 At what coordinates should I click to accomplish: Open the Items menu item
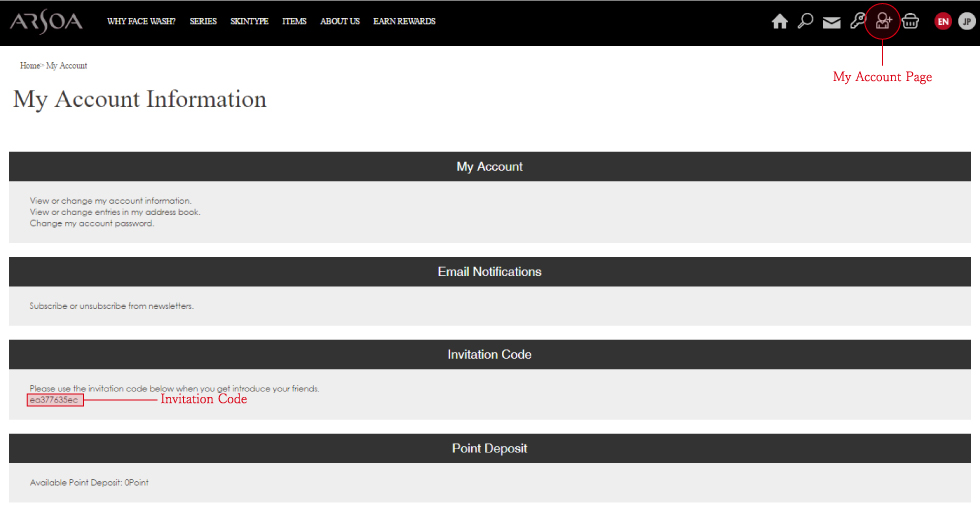294,21
